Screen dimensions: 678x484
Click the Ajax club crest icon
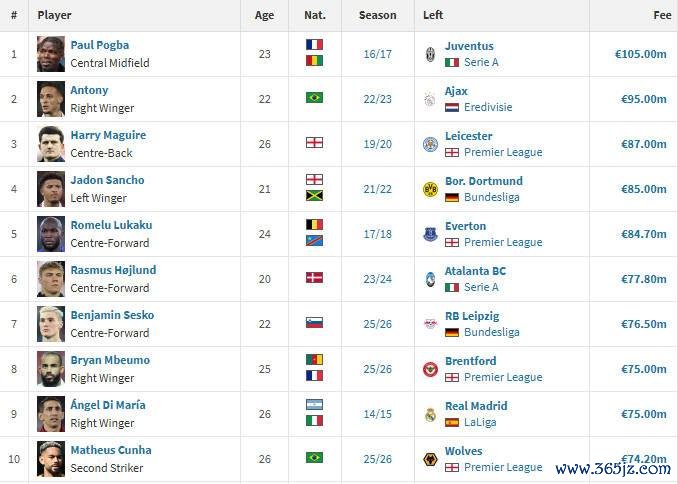point(430,99)
